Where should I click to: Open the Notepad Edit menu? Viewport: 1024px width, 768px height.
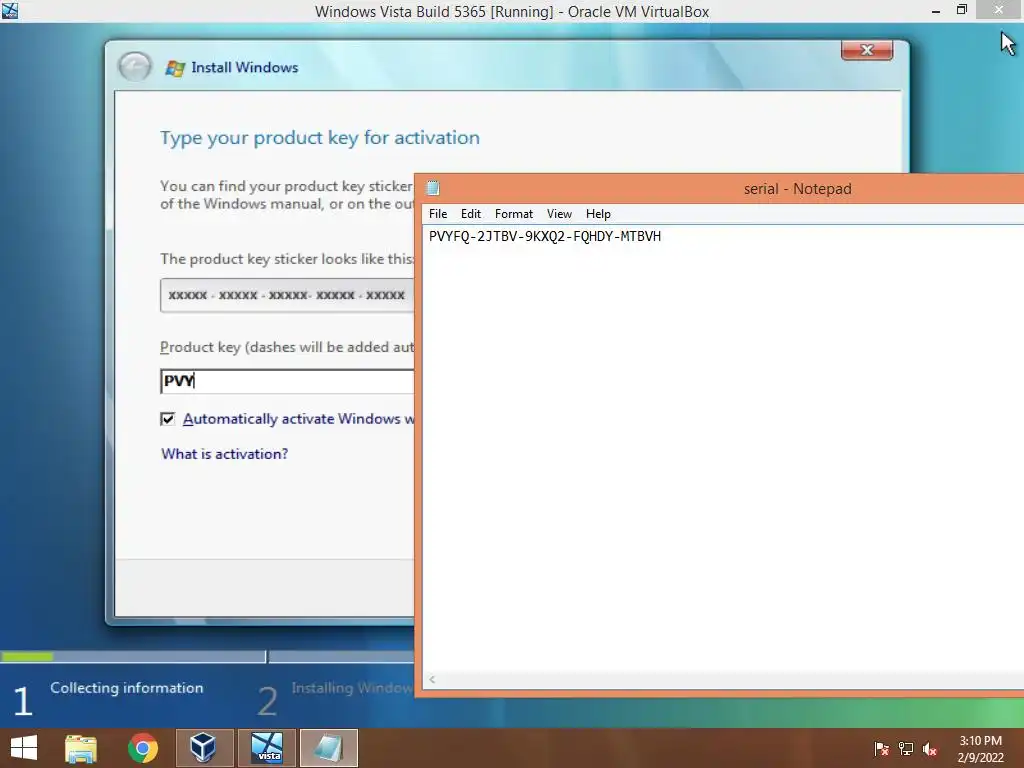point(471,214)
